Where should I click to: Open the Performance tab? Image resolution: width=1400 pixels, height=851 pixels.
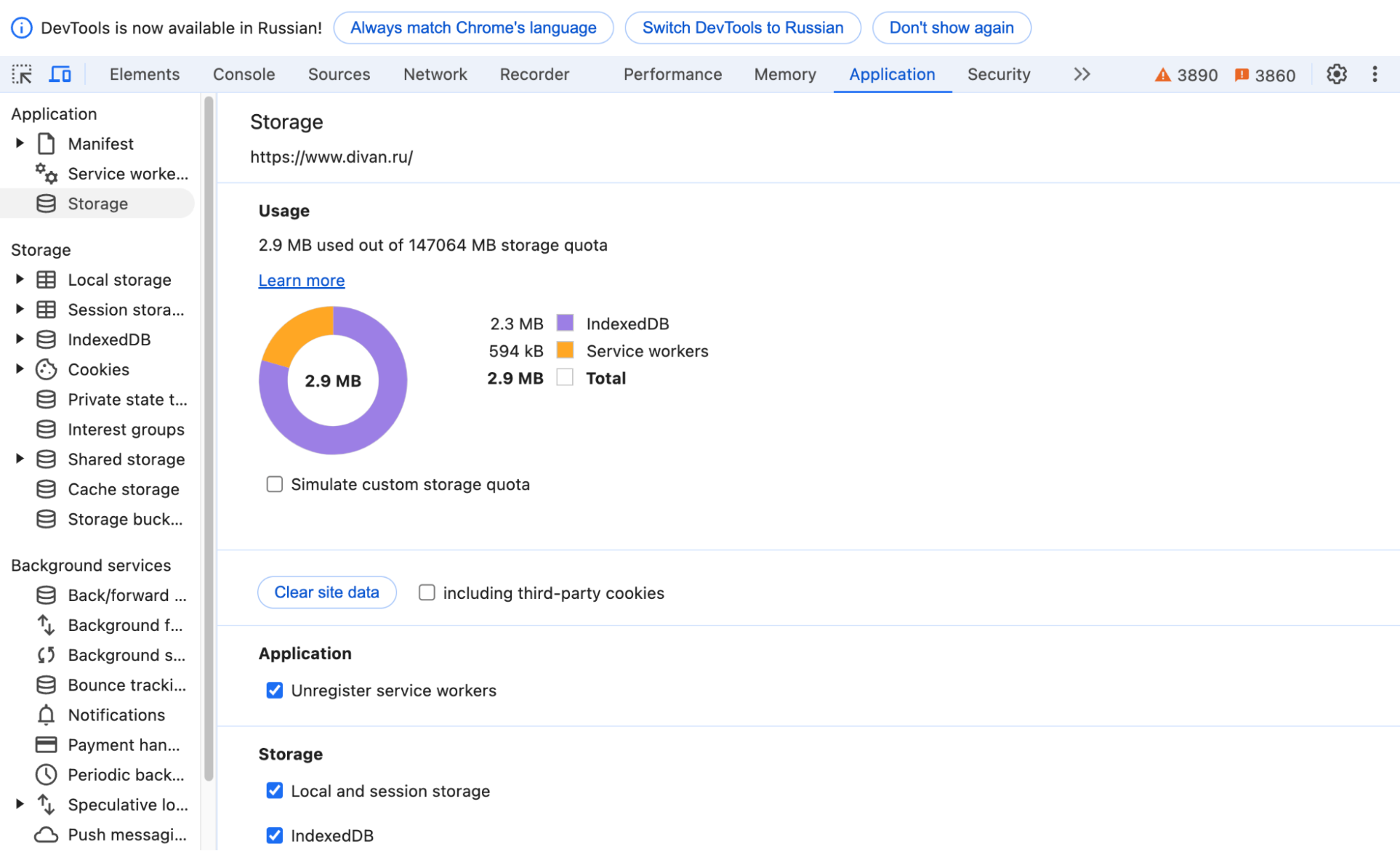click(672, 74)
